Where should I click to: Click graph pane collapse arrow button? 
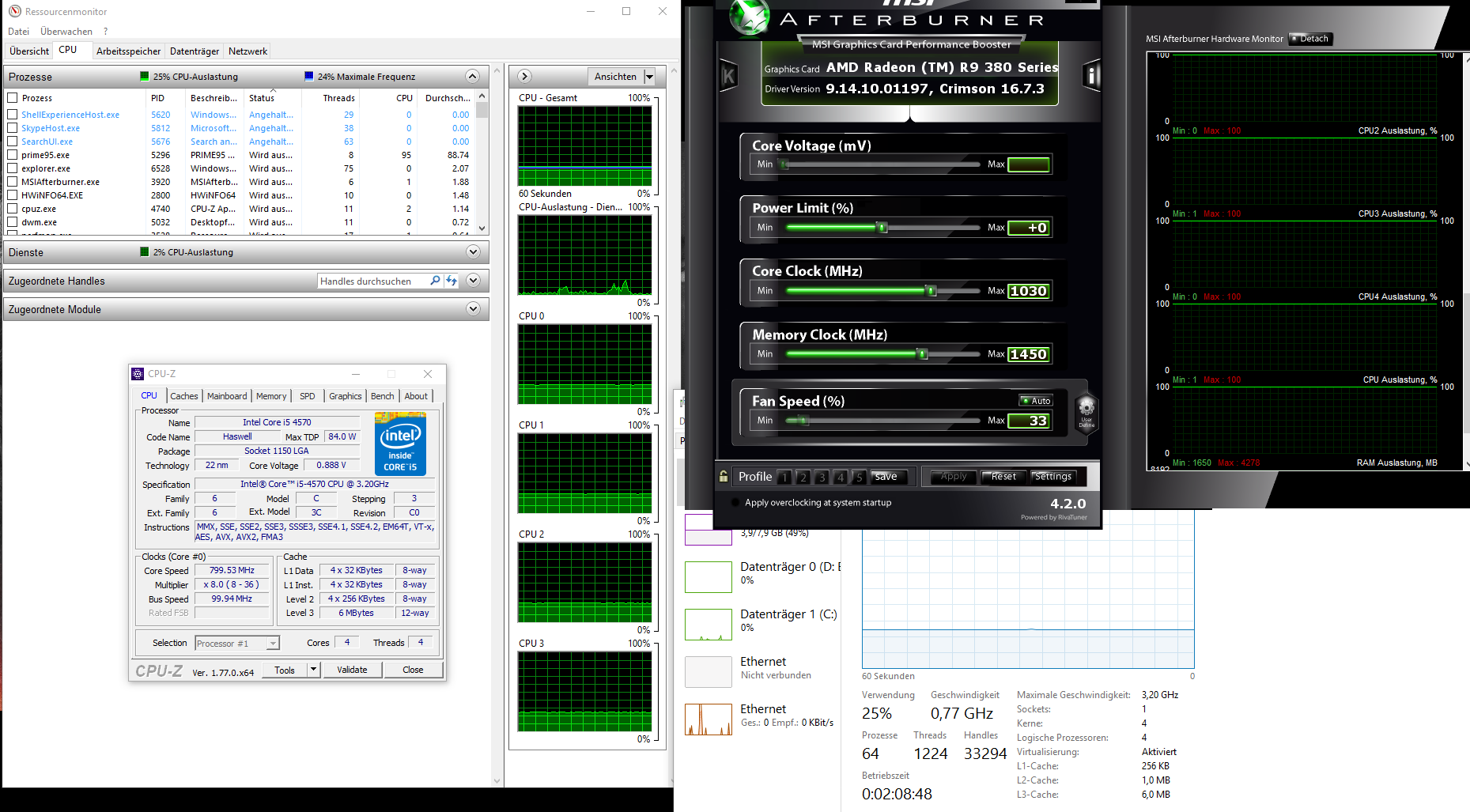tap(524, 77)
